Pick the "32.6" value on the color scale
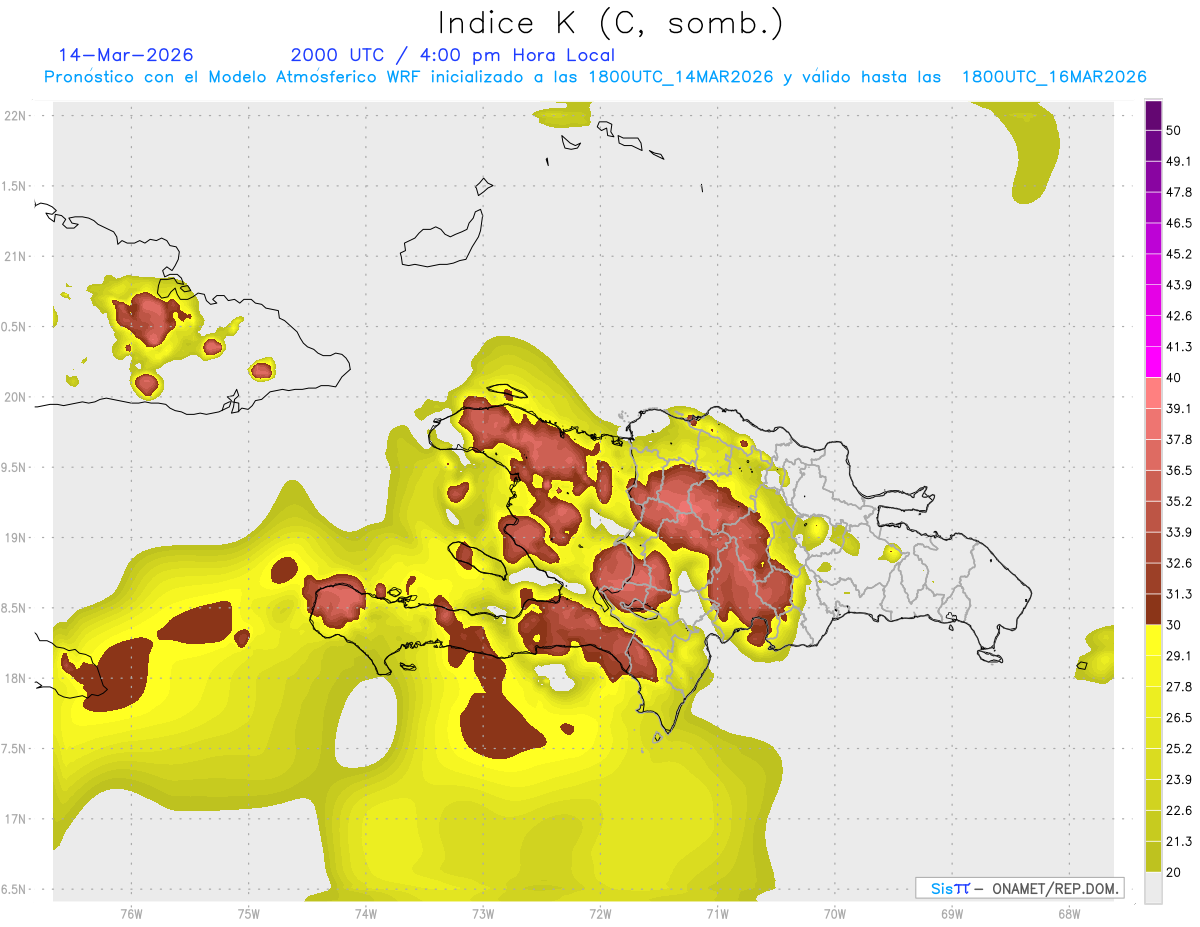The width and height of the screenshot is (1200, 927). click(1179, 563)
